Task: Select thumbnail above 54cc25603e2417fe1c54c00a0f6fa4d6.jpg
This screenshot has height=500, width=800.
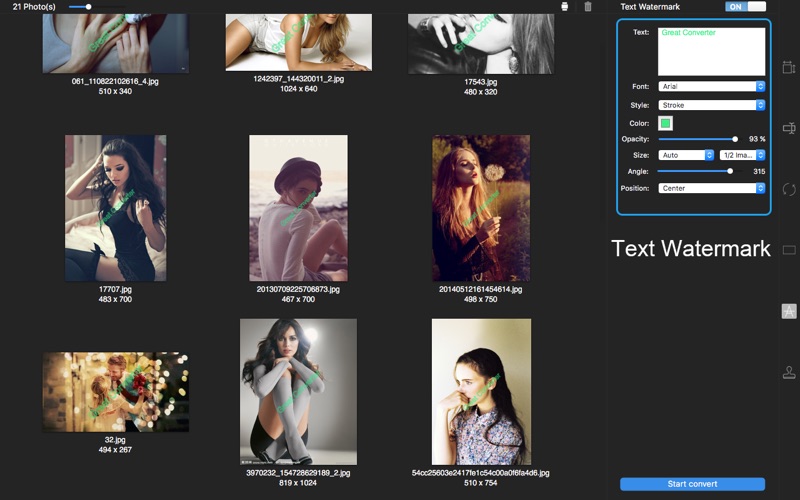Action: (x=481, y=392)
